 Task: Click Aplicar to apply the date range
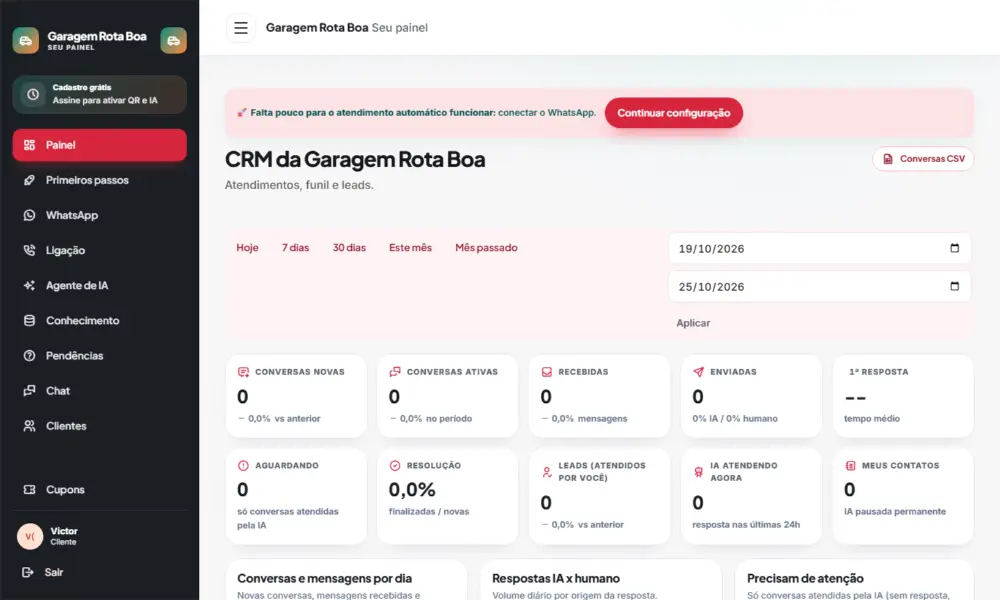click(x=693, y=323)
